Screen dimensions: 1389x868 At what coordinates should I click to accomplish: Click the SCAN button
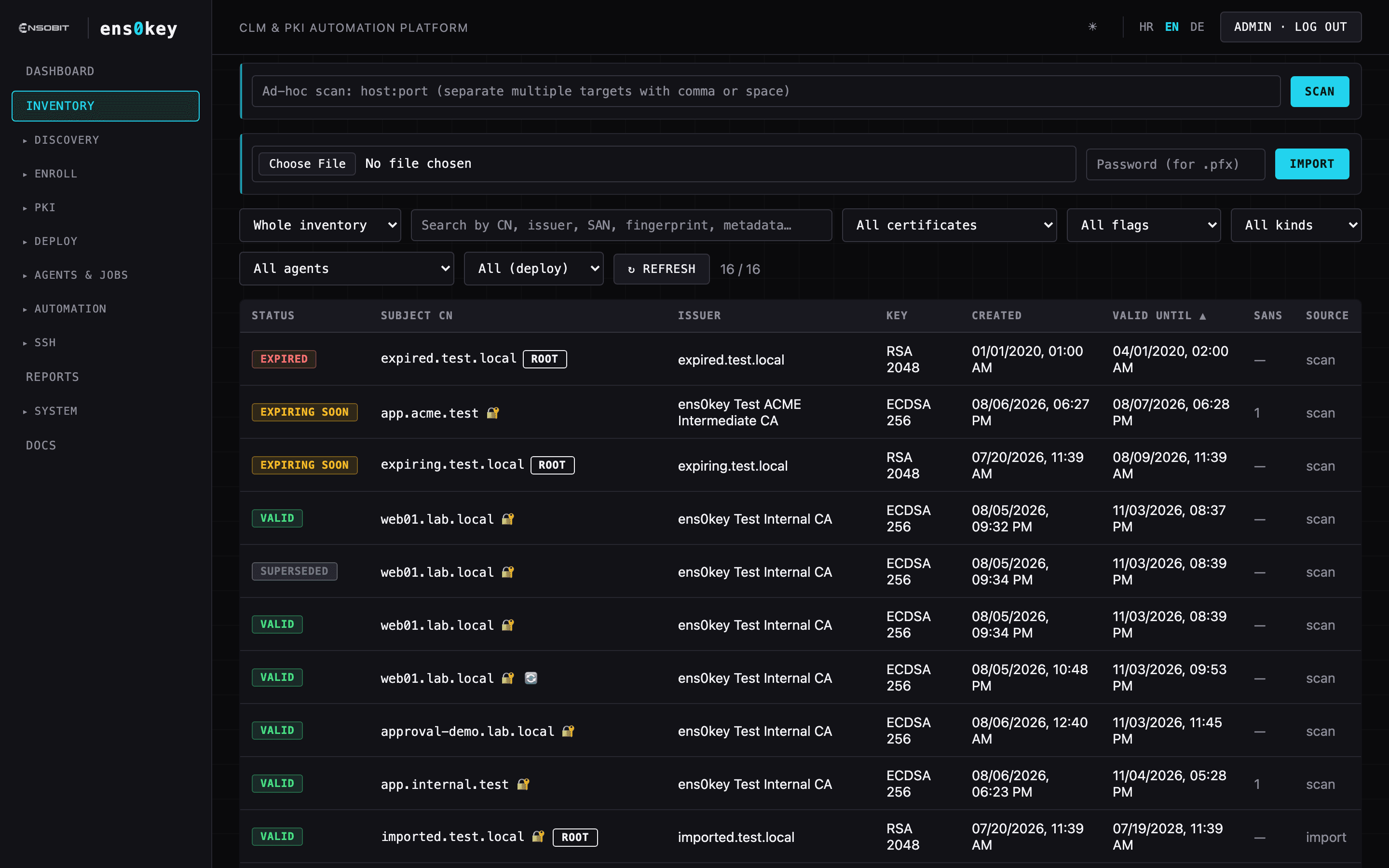[x=1320, y=91]
